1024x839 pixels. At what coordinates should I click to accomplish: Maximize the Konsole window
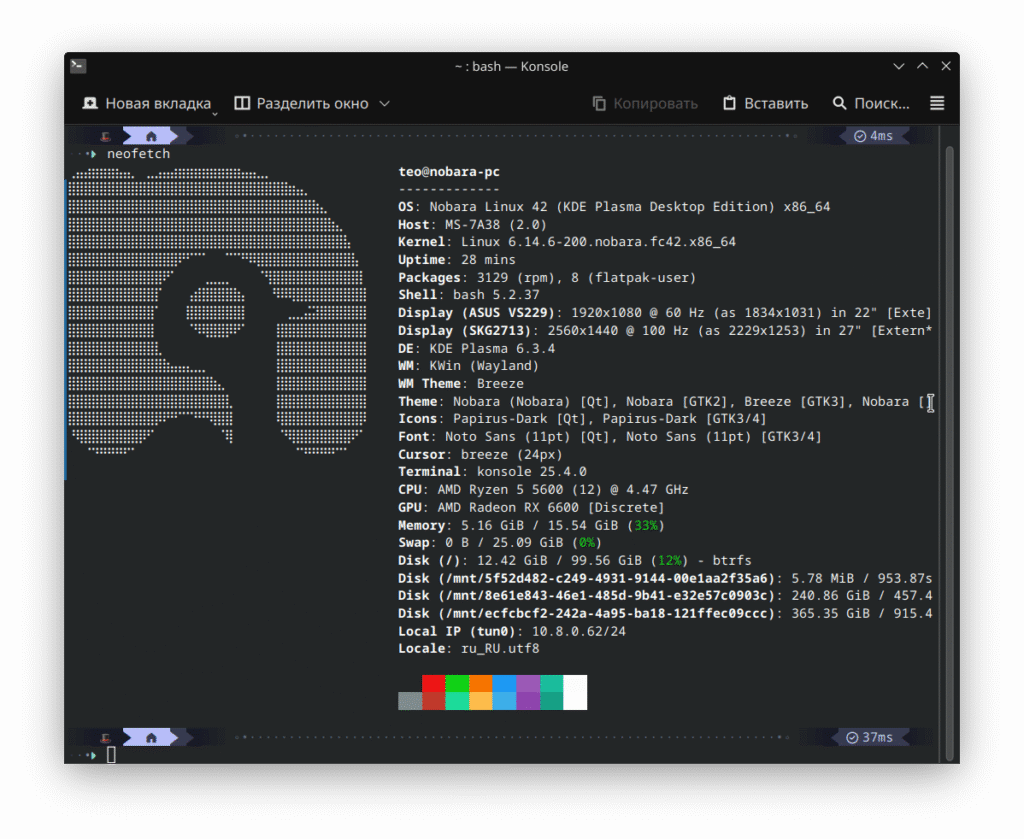click(x=922, y=66)
